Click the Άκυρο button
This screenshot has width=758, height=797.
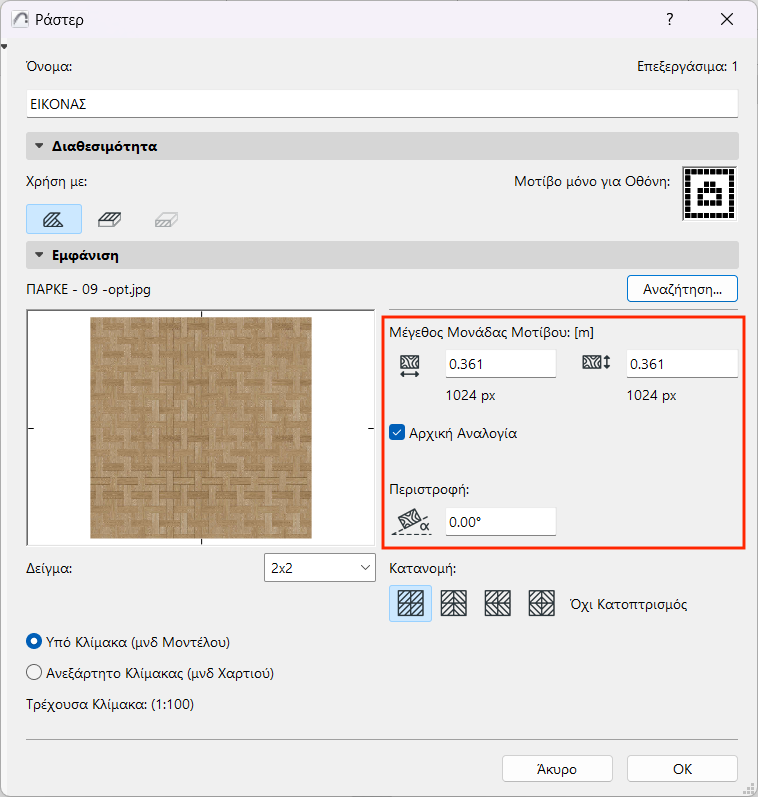click(557, 769)
